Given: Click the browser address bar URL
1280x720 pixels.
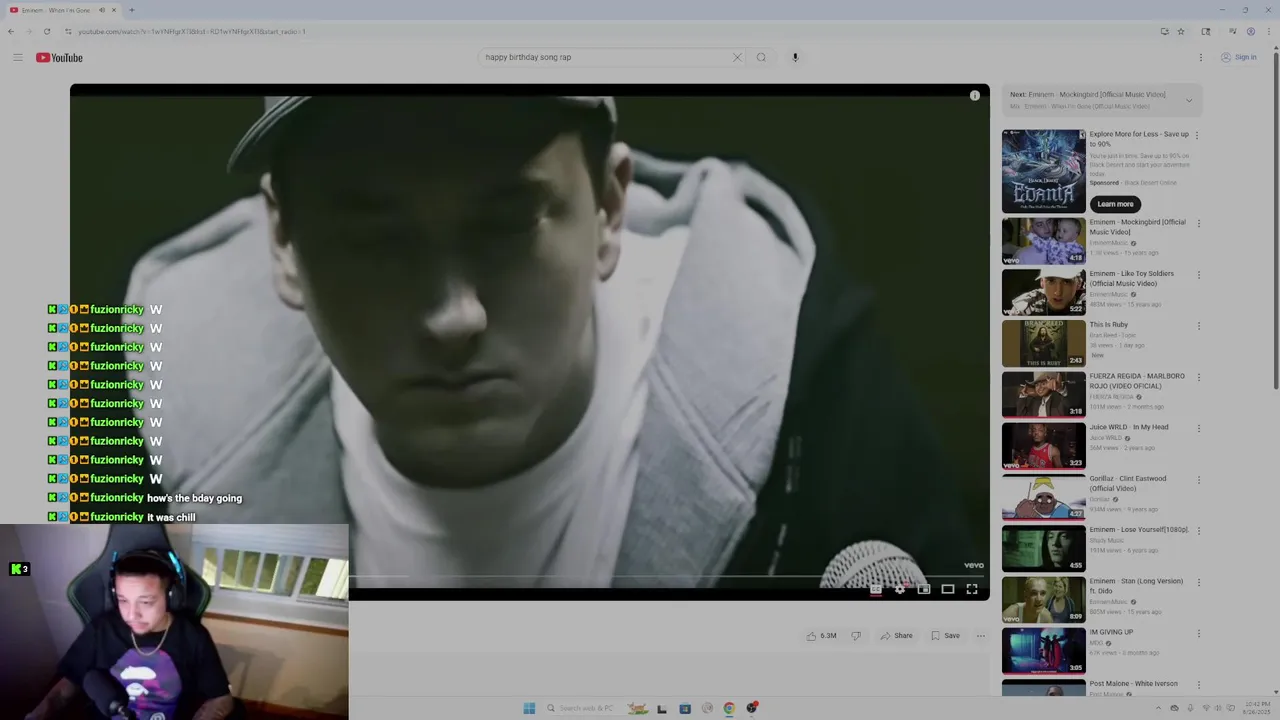Looking at the screenshot, I should 192,31.
